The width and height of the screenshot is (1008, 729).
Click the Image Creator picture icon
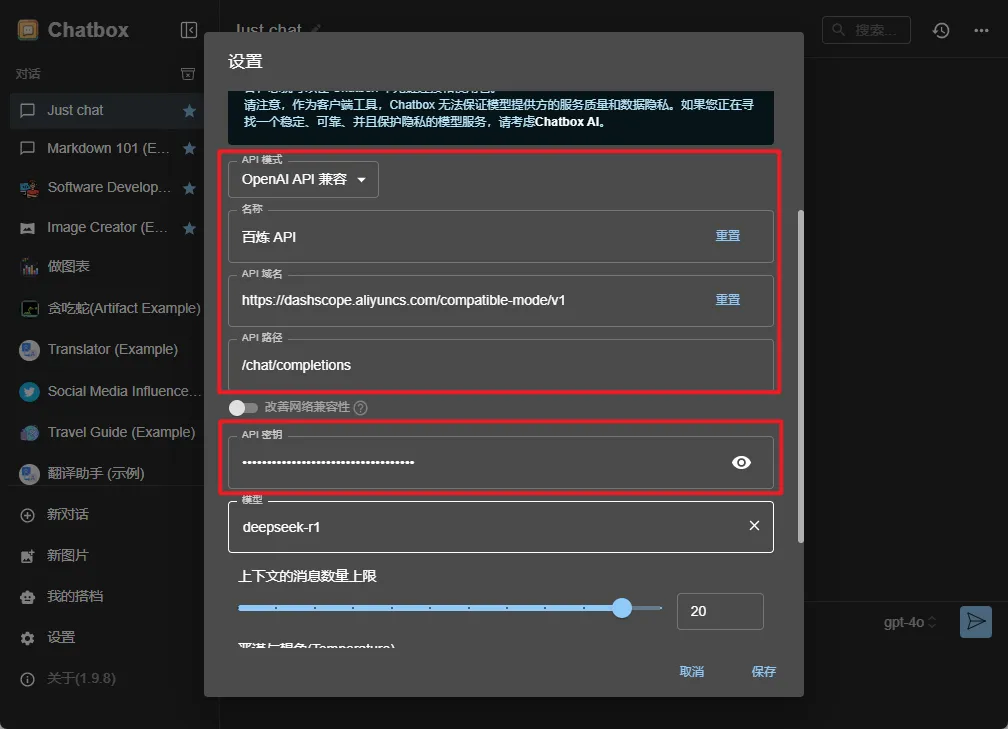point(28,228)
